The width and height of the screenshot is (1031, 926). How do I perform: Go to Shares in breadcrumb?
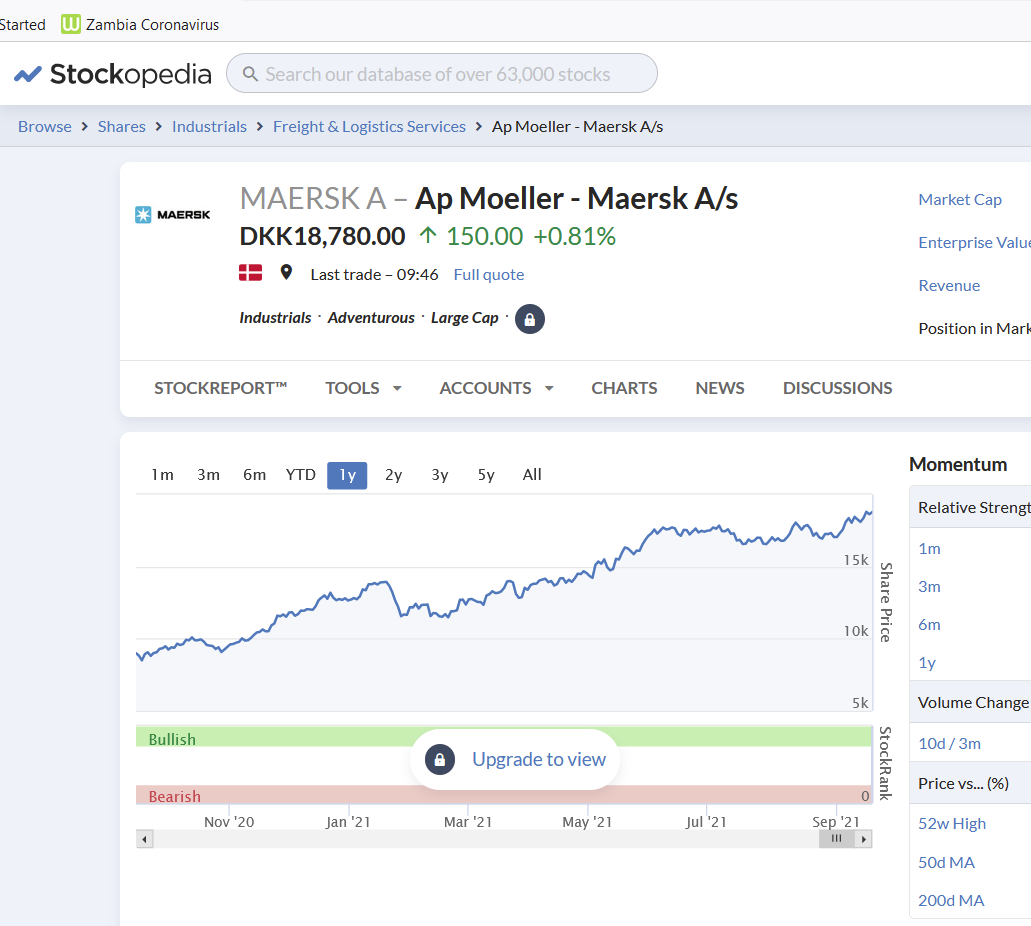point(122,126)
